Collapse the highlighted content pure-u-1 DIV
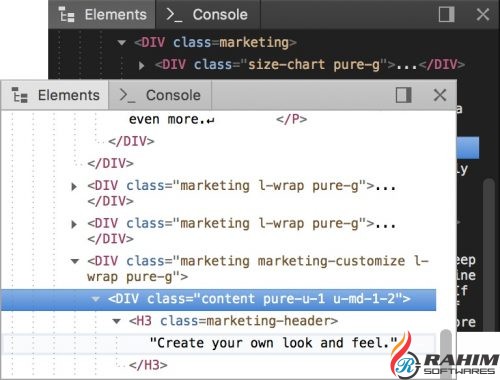This screenshot has width=500, height=380. tap(96, 299)
